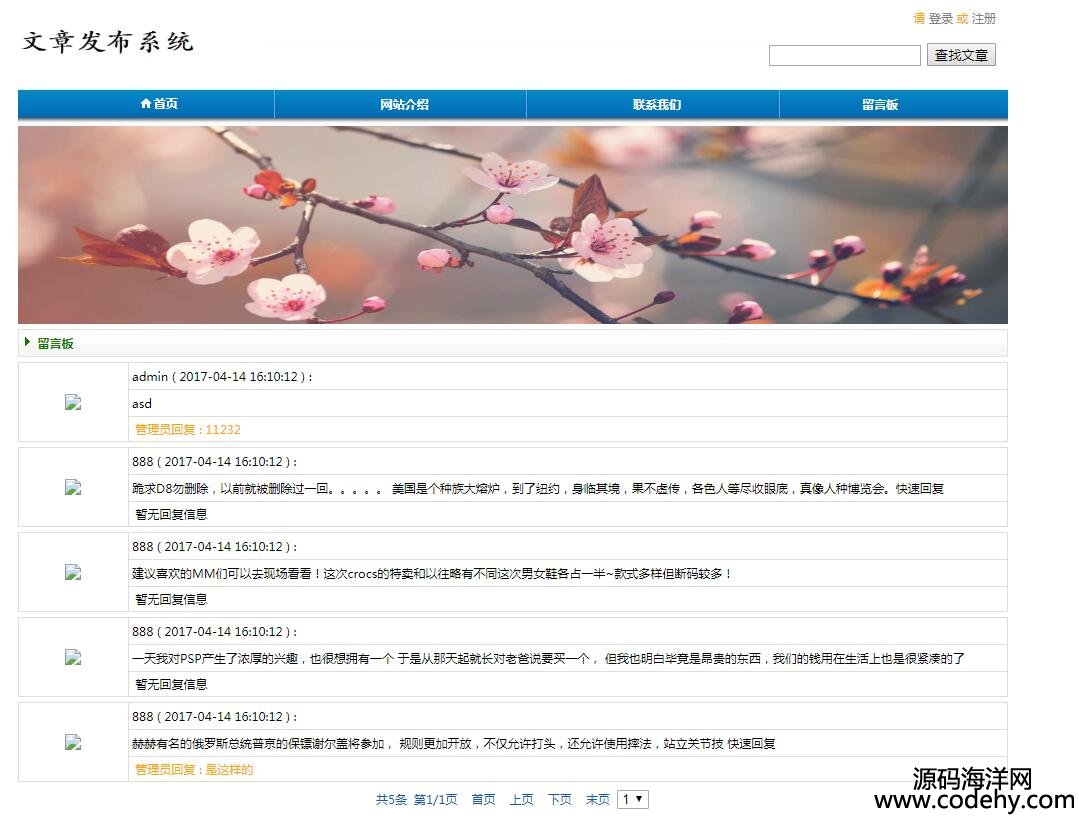Click the 留言板 section heading text
This screenshot has width=1079, height=820.
56,343
